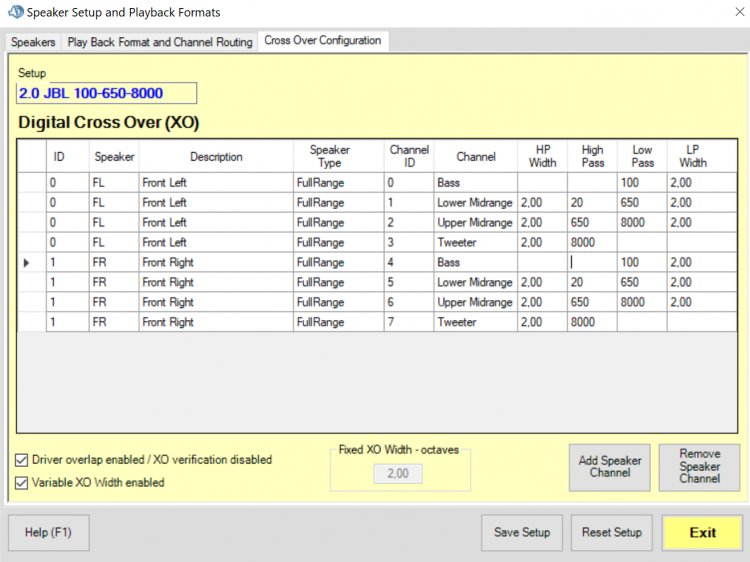Click High Pass cell of Channel 4 Bass
The width and height of the screenshot is (750, 562).
[x=592, y=263]
